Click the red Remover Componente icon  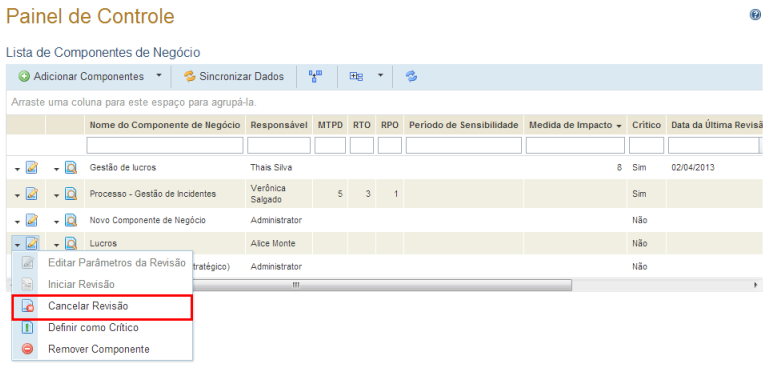tap(28, 349)
